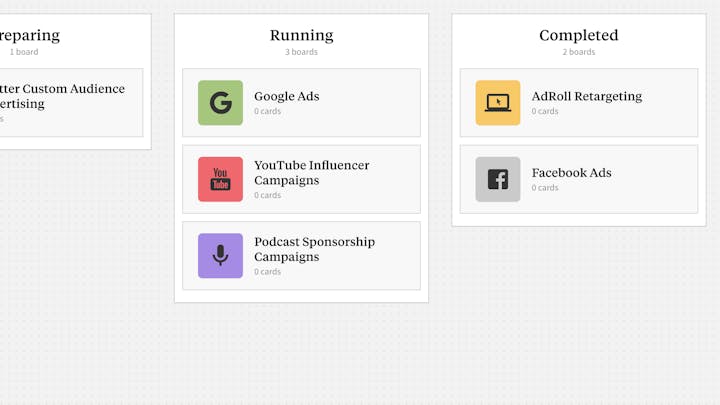Select the Running column heading
The image size is (720, 405).
(302, 35)
